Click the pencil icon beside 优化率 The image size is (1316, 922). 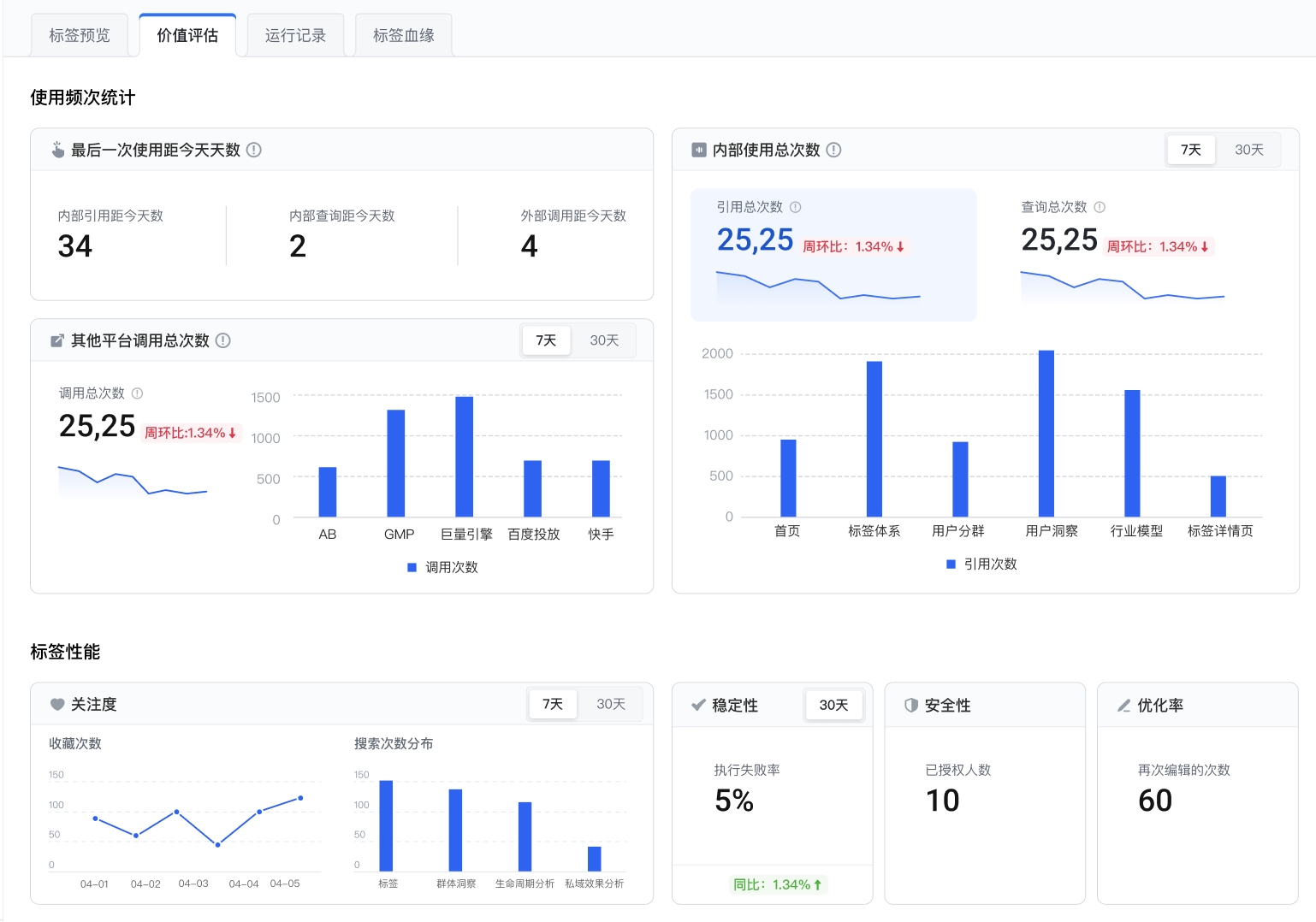point(1123,706)
